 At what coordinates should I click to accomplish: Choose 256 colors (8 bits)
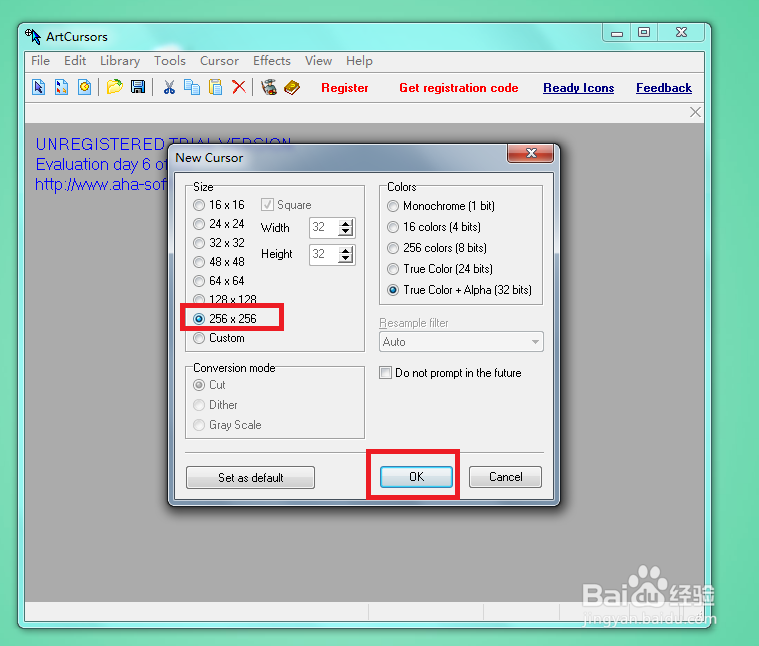pos(437,248)
